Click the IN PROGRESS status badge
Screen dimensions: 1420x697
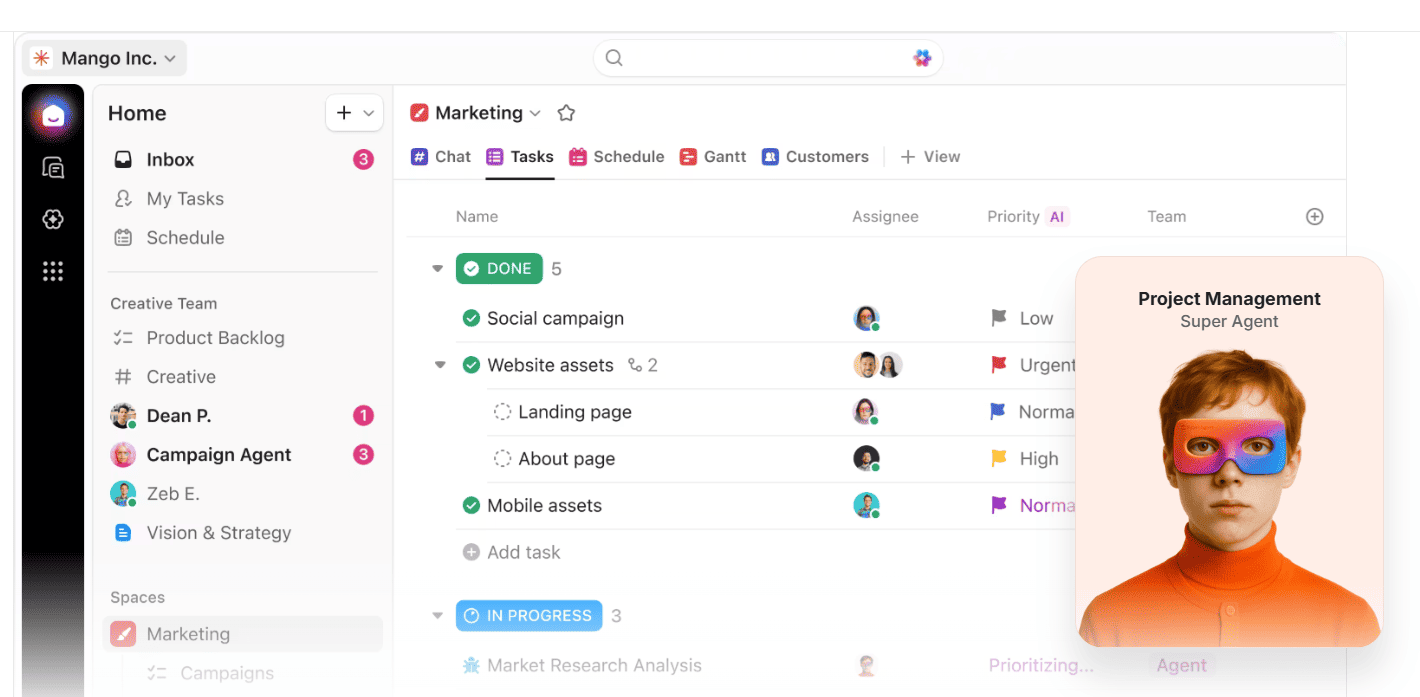tap(528, 615)
